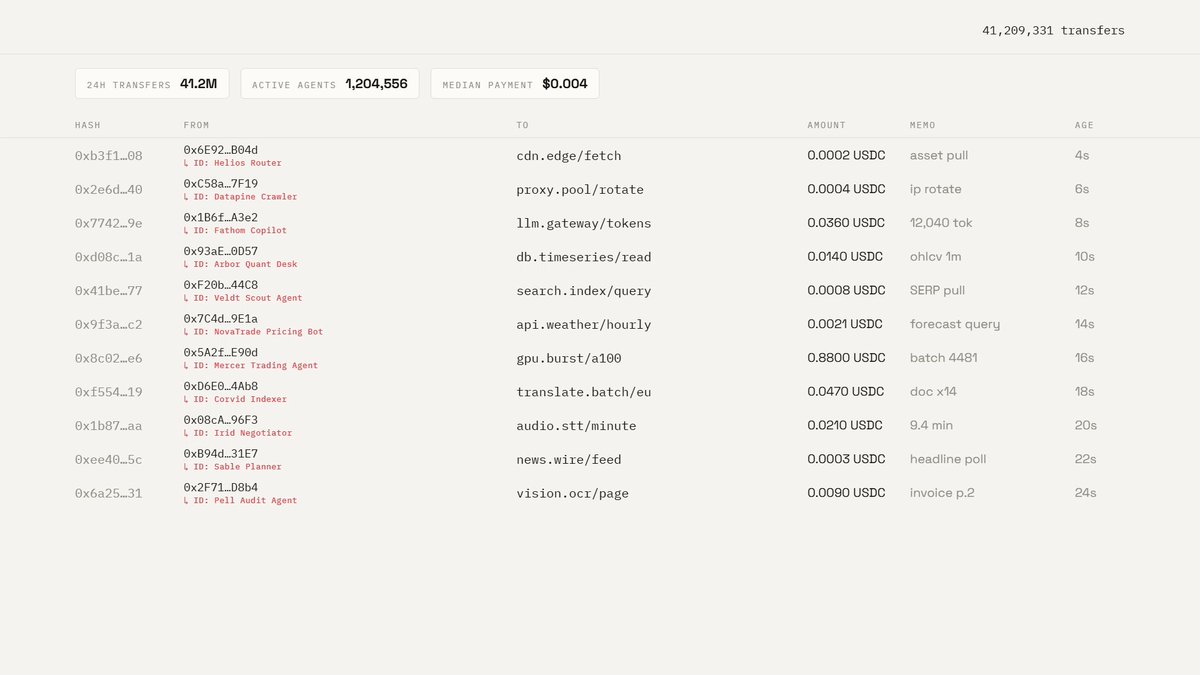1200x675 pixels.
Task: Open transaction hash 0x2e6d…40
Action: [108, 190]
